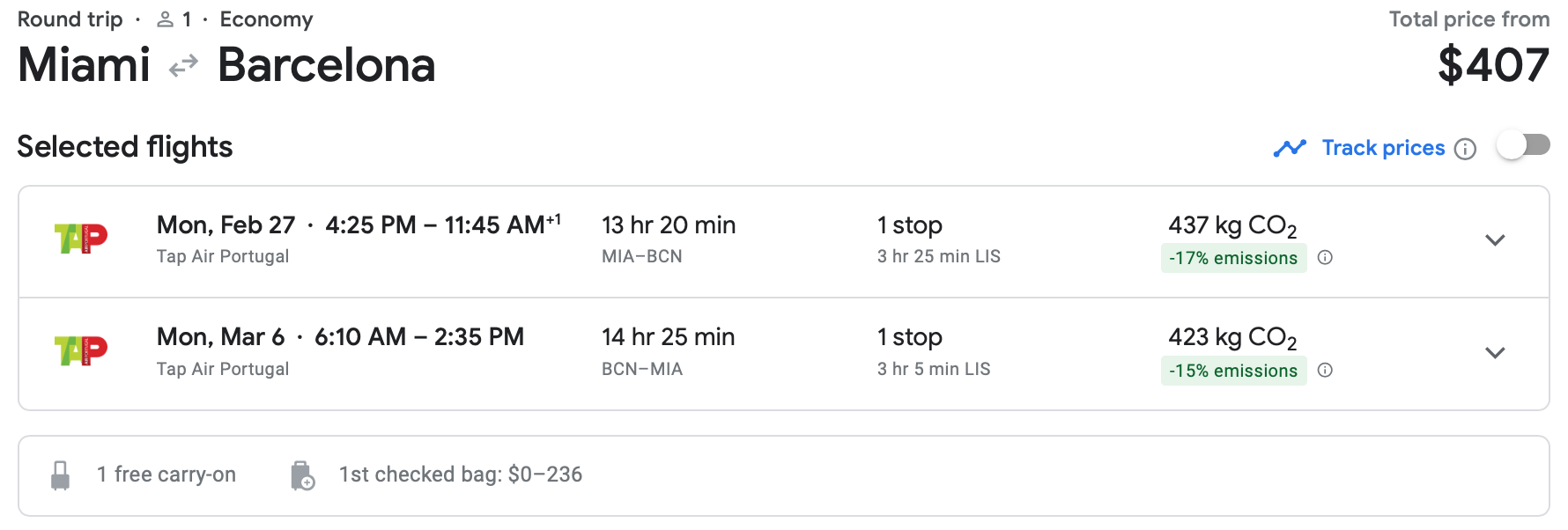Click the 1st checked bag price text

[x=459, y=475]
